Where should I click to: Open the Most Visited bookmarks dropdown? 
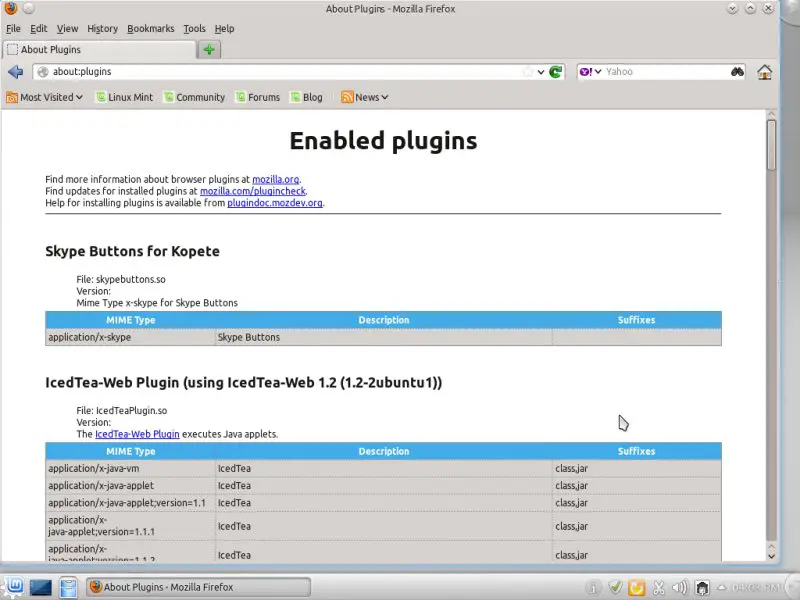[44, 97]
